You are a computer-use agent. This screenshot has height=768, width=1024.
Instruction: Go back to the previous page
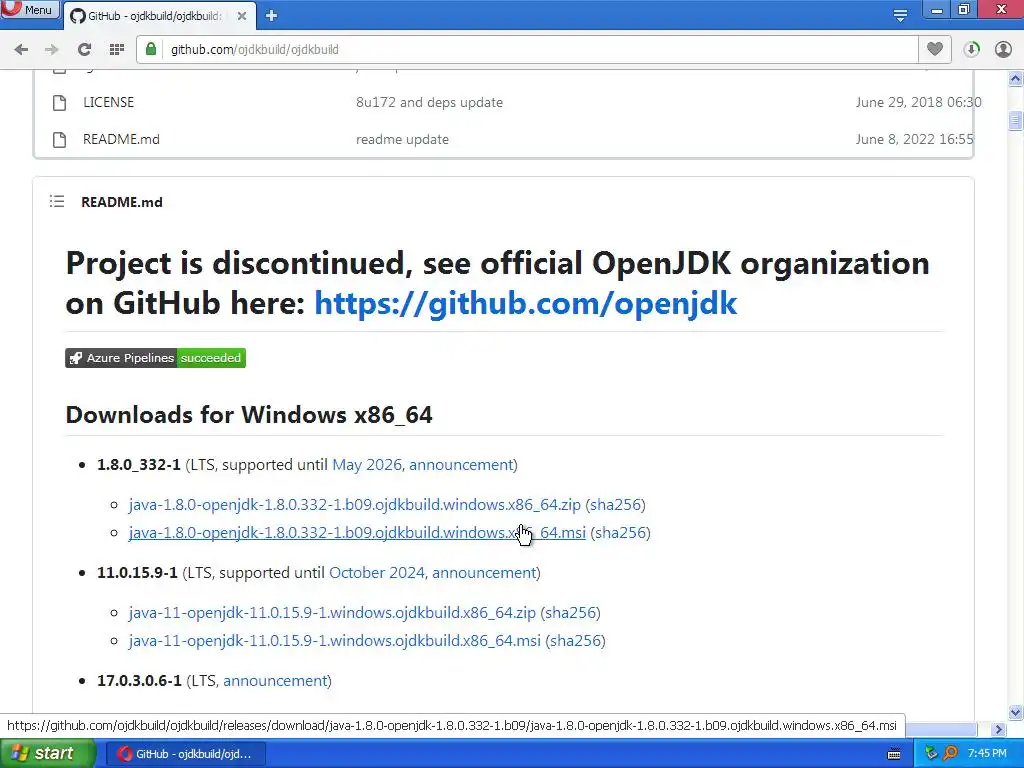(x=21, y=49)
